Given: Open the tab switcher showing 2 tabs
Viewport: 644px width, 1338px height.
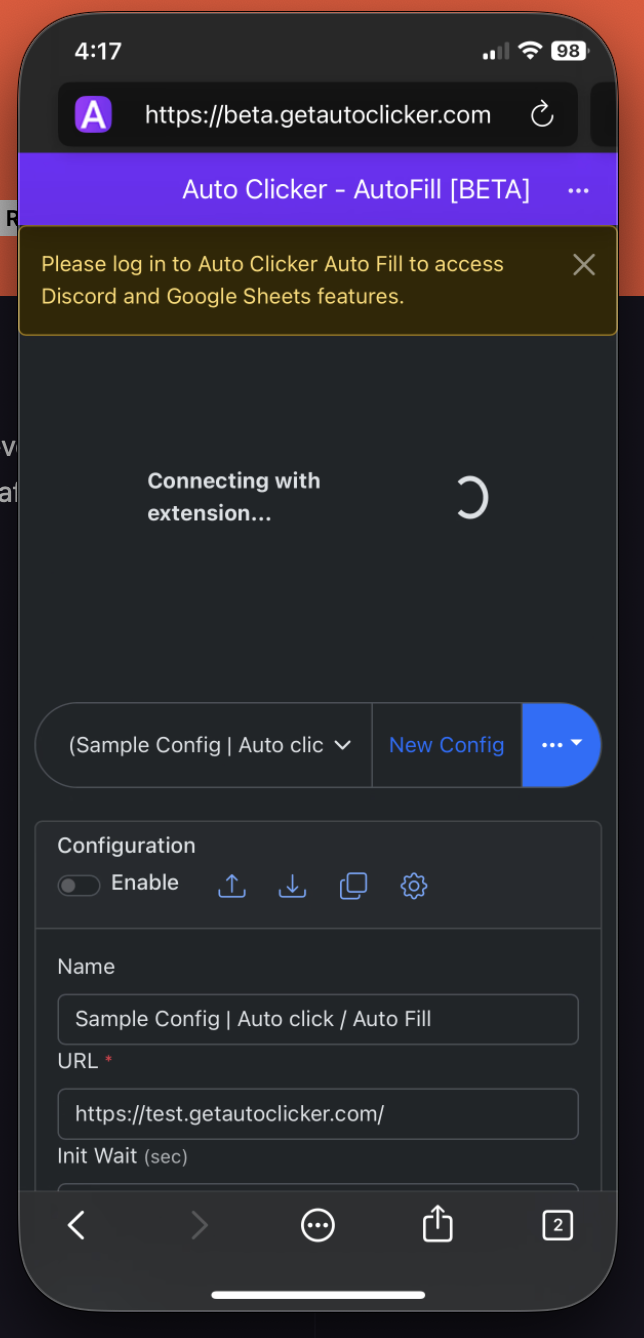Looking at the screenshot, I should [x=557, y=1224].
